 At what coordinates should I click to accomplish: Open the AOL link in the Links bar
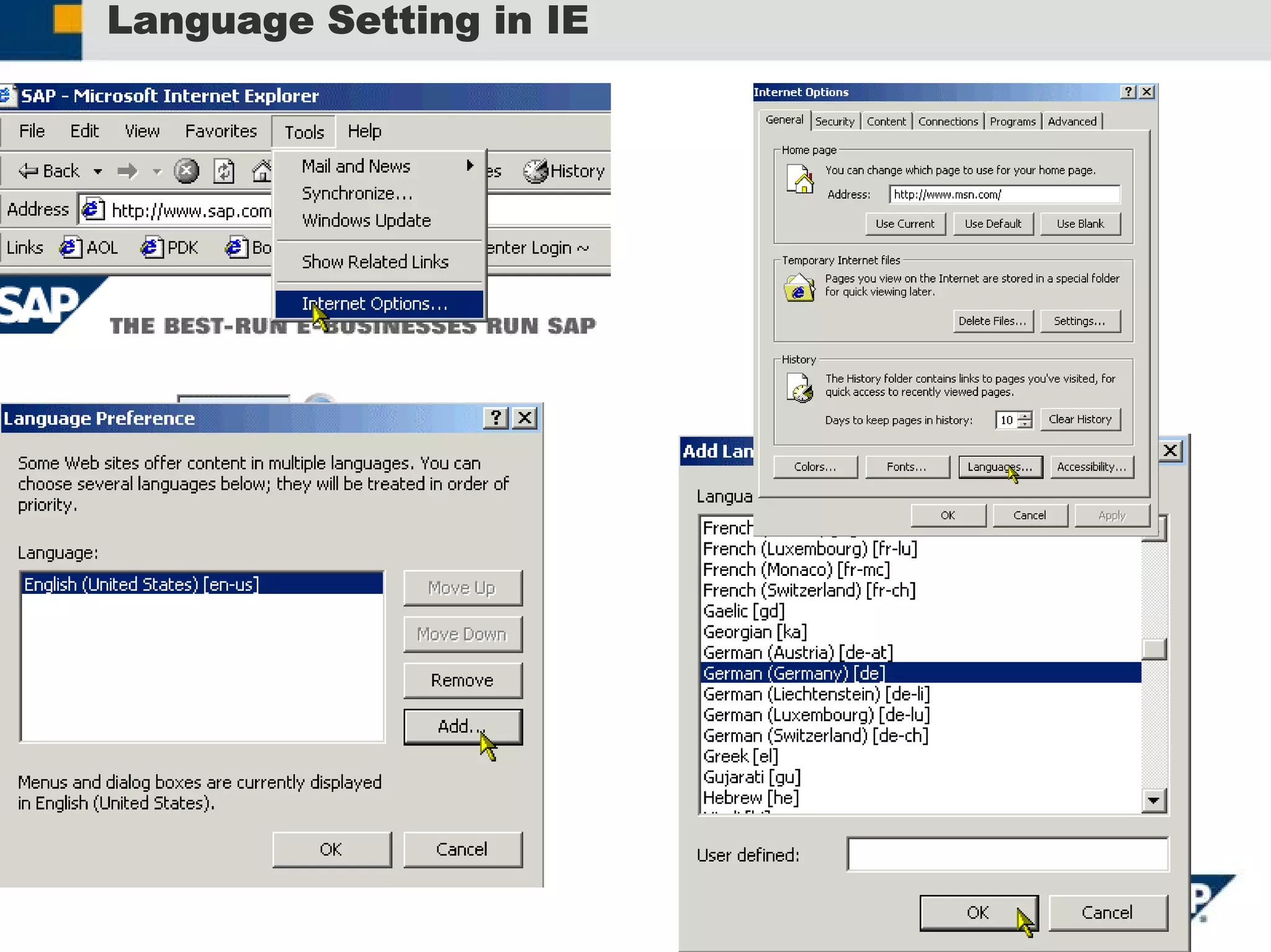coord(88,248)
